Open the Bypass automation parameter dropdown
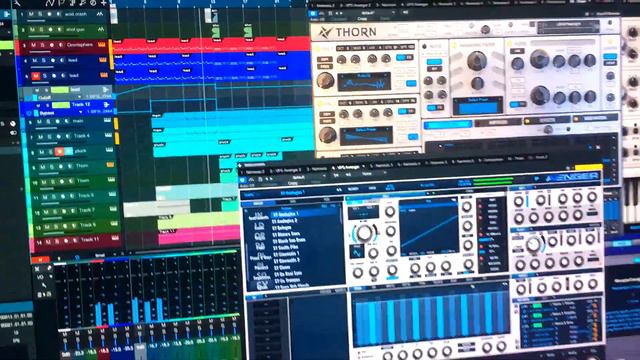640x360 pixels. pyautogui.click(x=80, y=112)
